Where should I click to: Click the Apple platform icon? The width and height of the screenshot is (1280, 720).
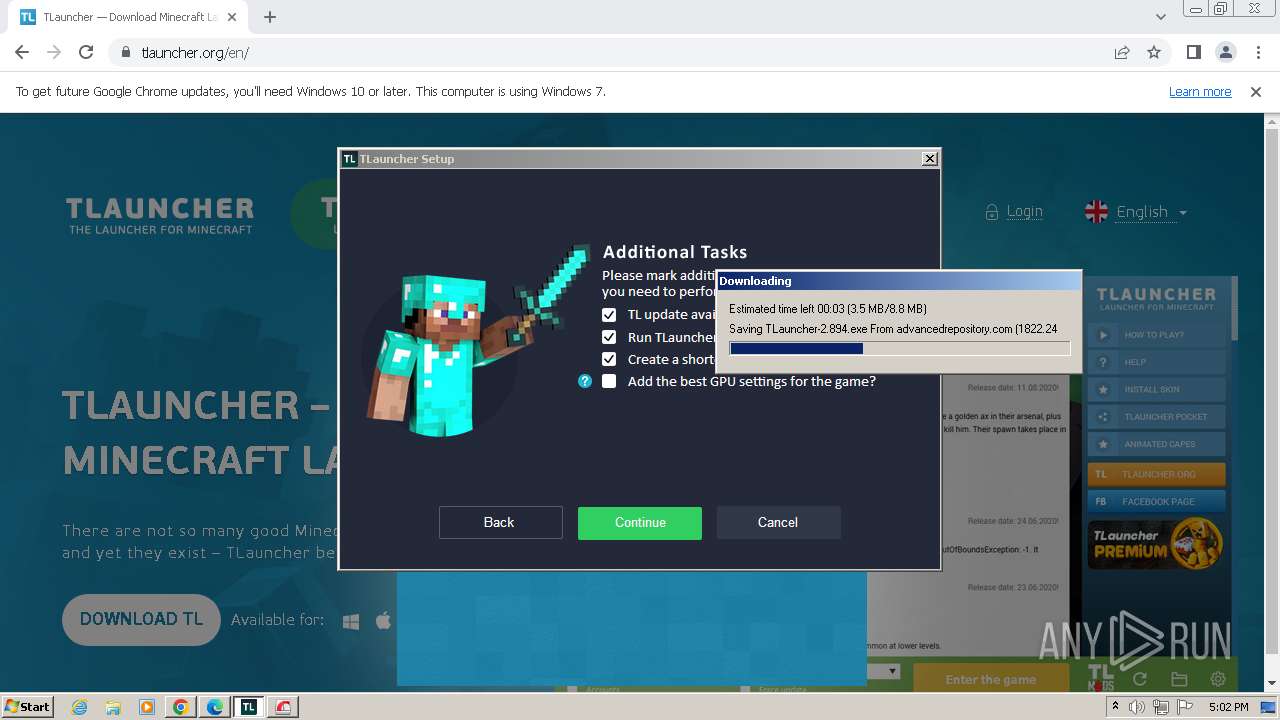[x=383, y=620]
